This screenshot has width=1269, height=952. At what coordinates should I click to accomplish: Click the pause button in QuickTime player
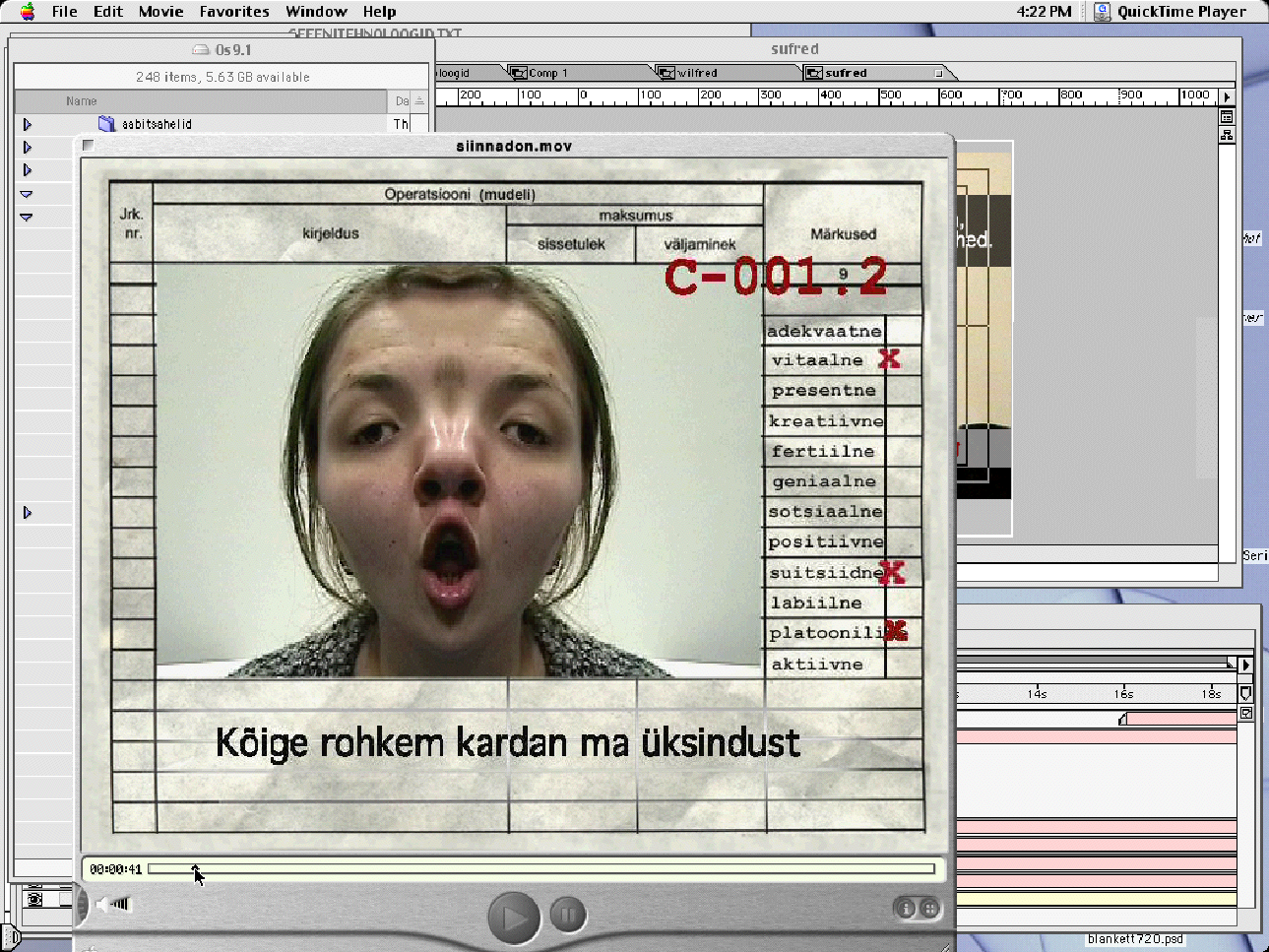coord(567,916)
